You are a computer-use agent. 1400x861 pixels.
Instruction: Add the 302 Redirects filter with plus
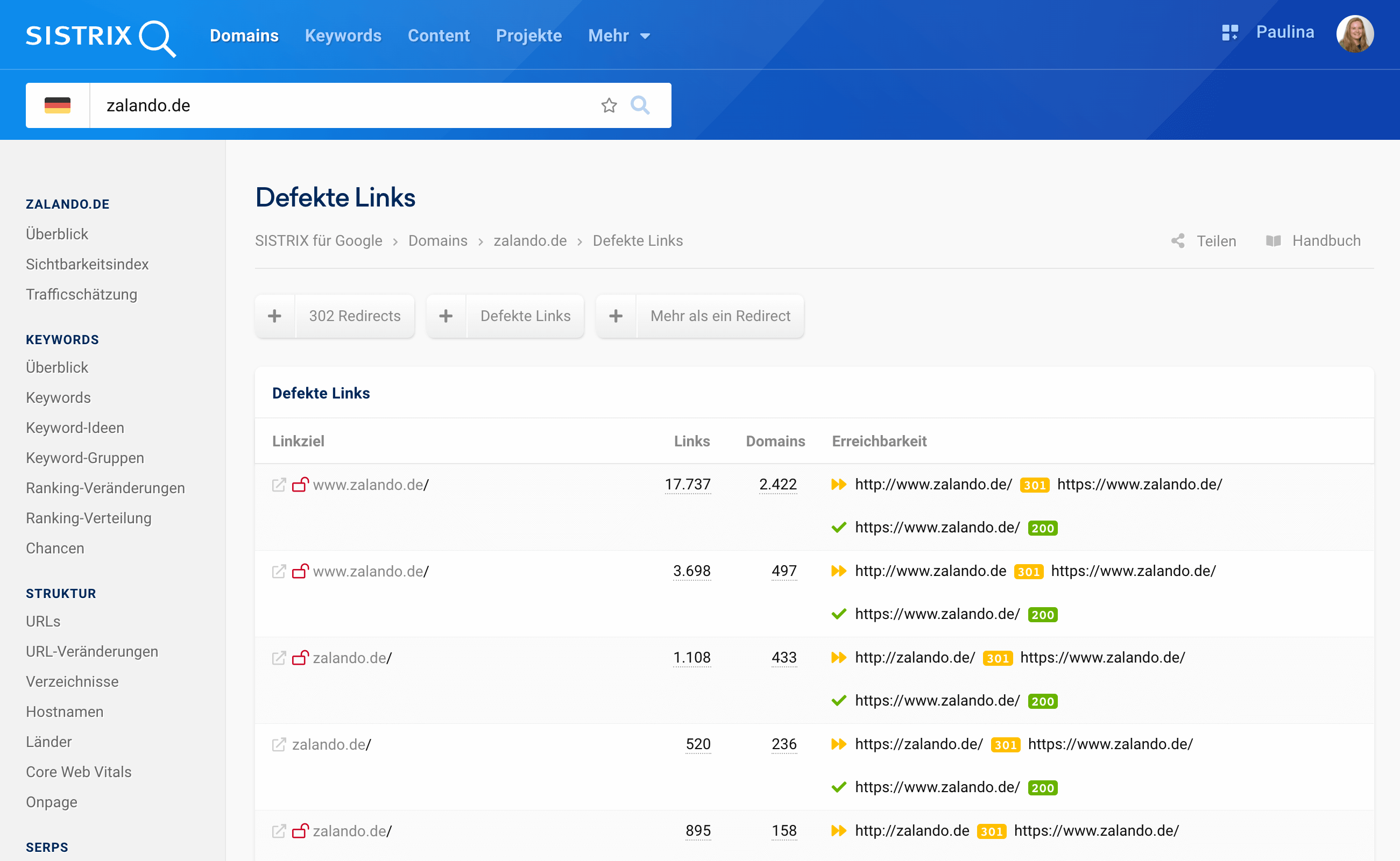(275, 316)
